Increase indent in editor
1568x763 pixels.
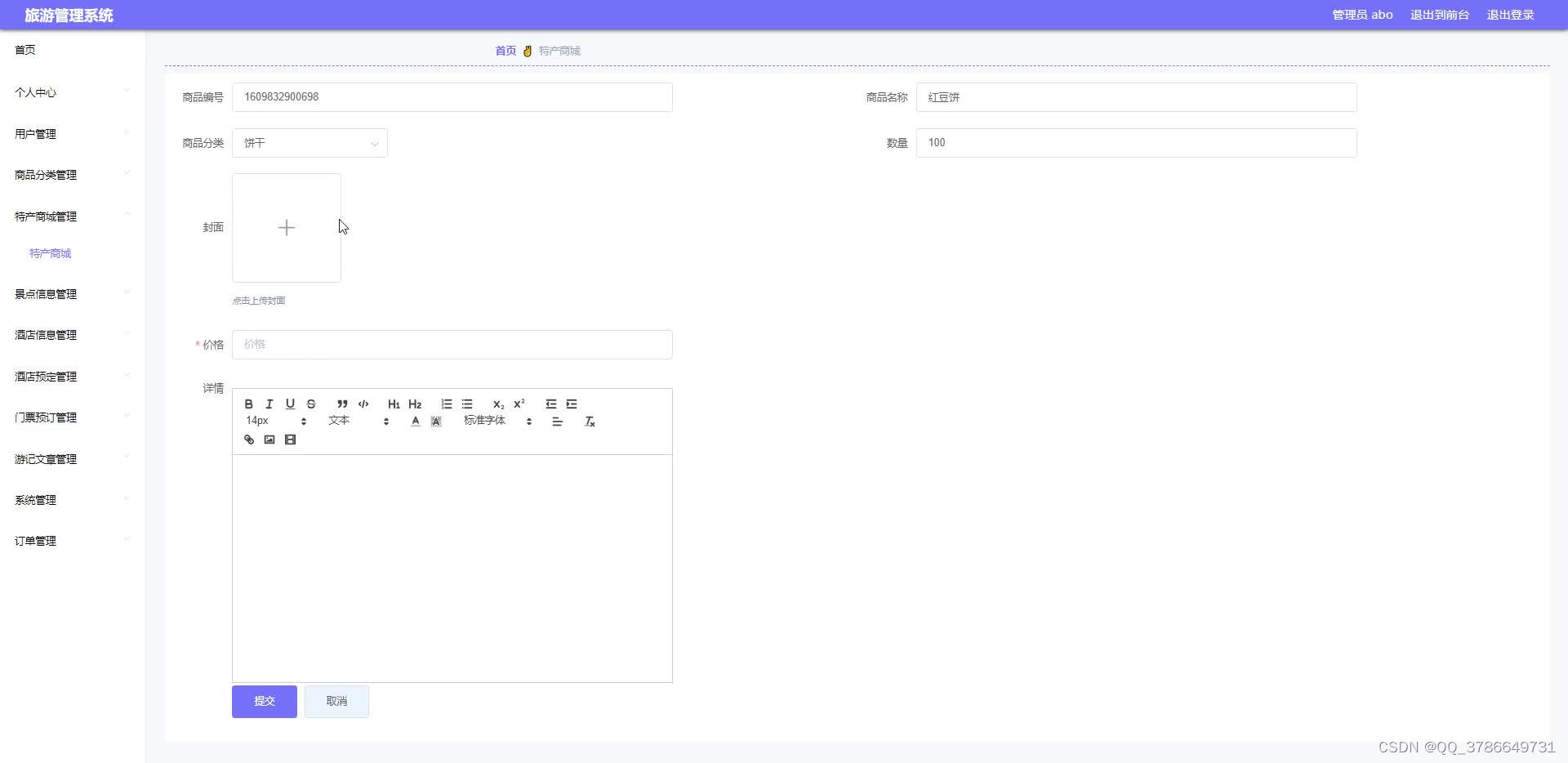(x=572, y=404)
